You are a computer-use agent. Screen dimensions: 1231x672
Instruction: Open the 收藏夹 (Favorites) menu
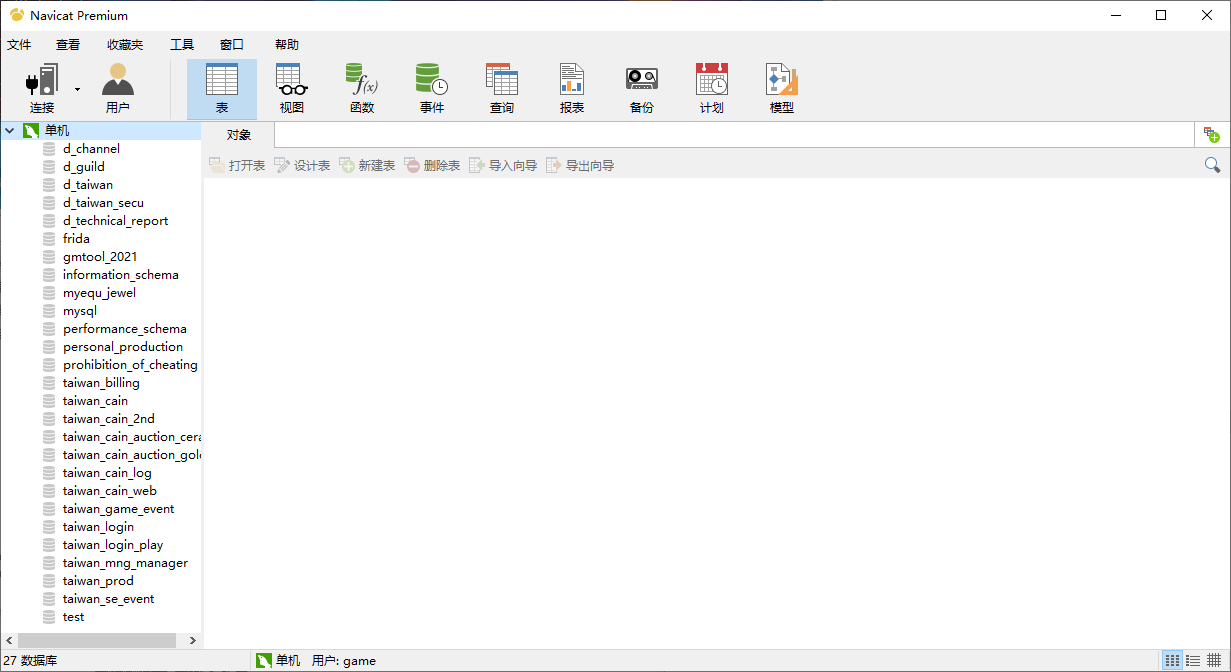125,45
